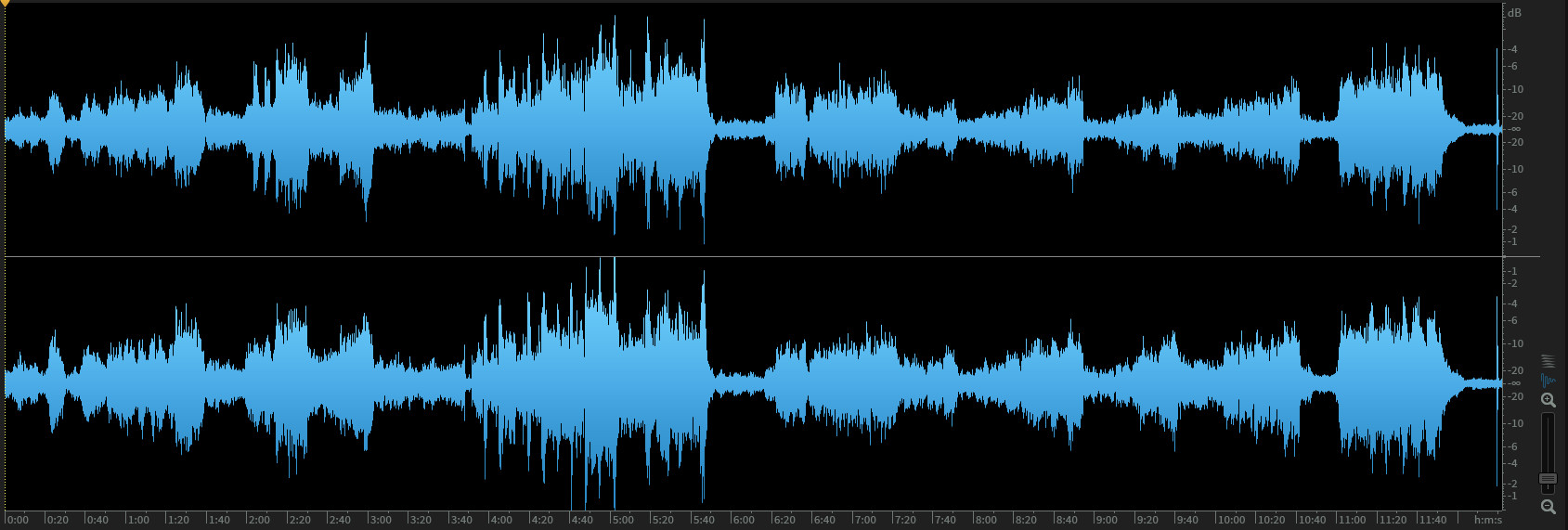This screenshot has width=1568, height=530.
Task: Click 8:00 on the time ruler
Action: (986, 520)
